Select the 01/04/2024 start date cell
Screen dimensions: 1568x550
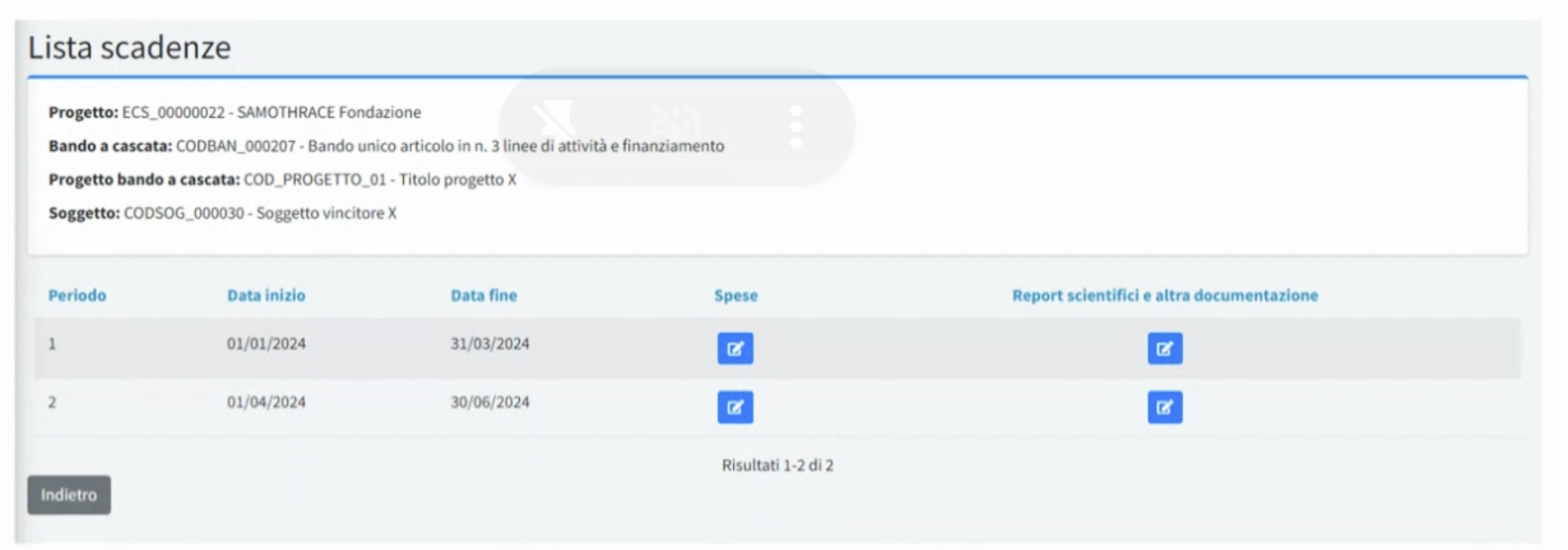point(266,402)
